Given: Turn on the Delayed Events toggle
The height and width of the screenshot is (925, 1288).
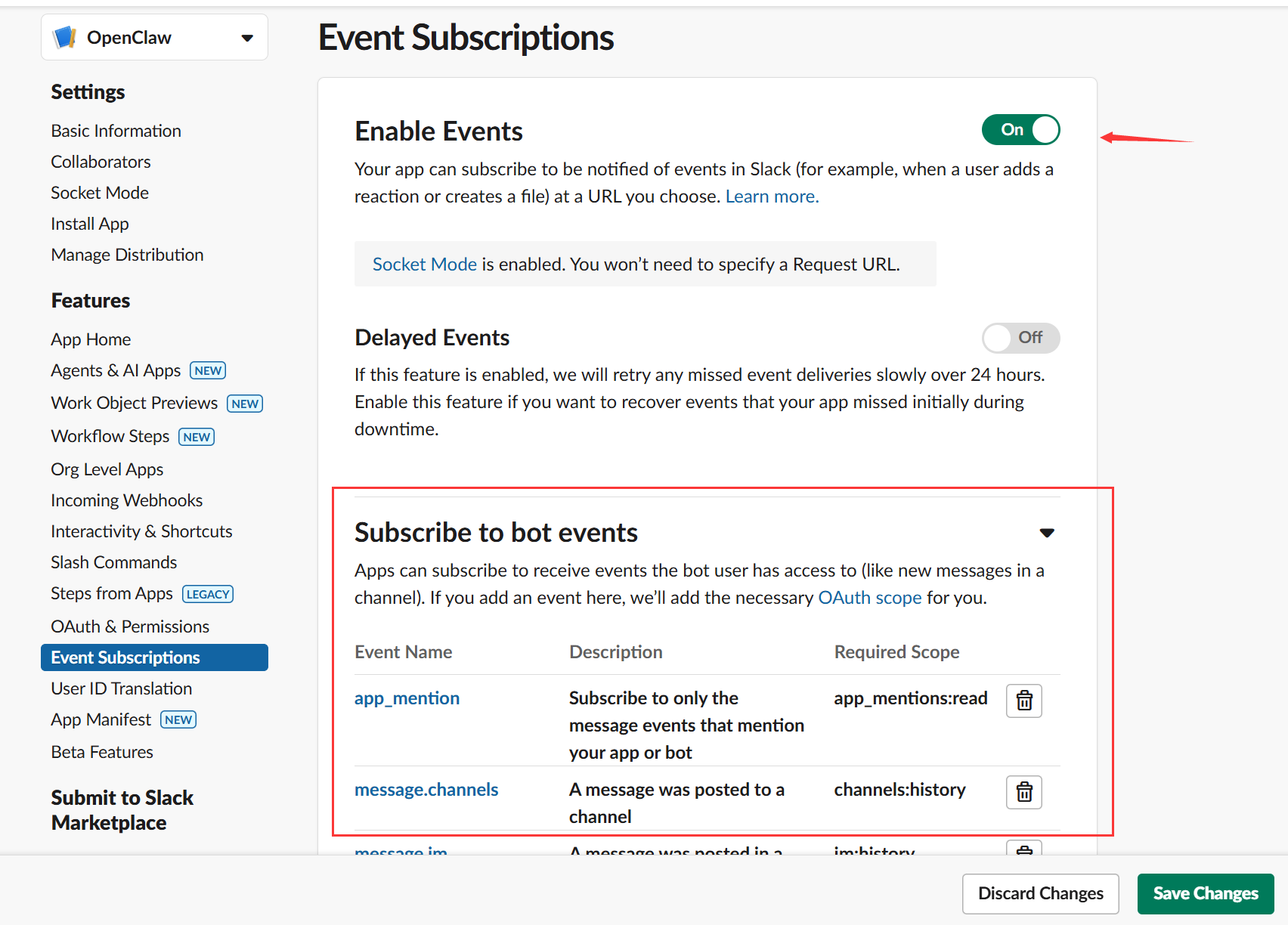Looking at the screenshot, I should click(x=1020, y=338).
